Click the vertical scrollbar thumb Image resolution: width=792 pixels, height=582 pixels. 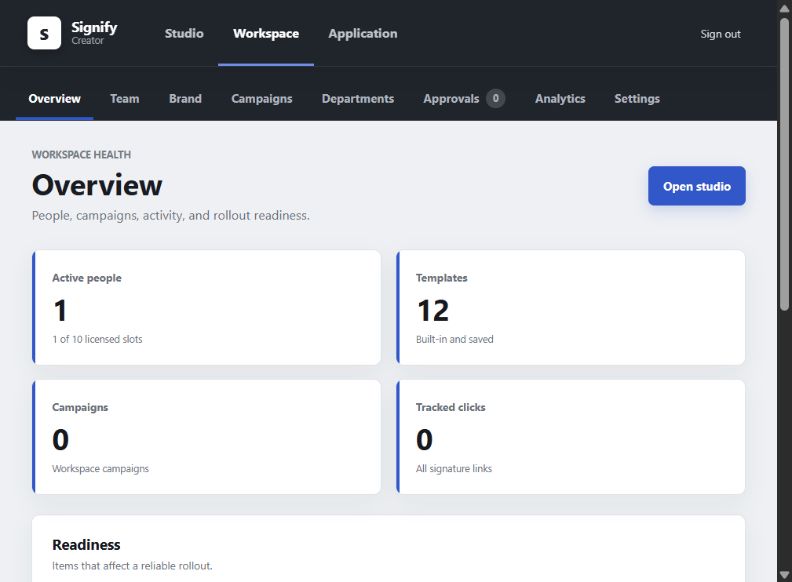[x=784, y=164]
